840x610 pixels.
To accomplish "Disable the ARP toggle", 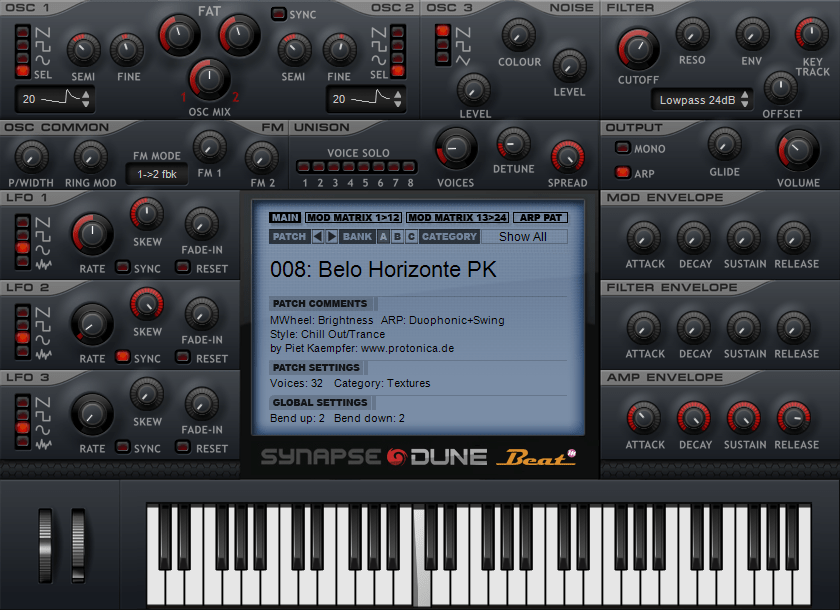I will click(x=622, y=172).
